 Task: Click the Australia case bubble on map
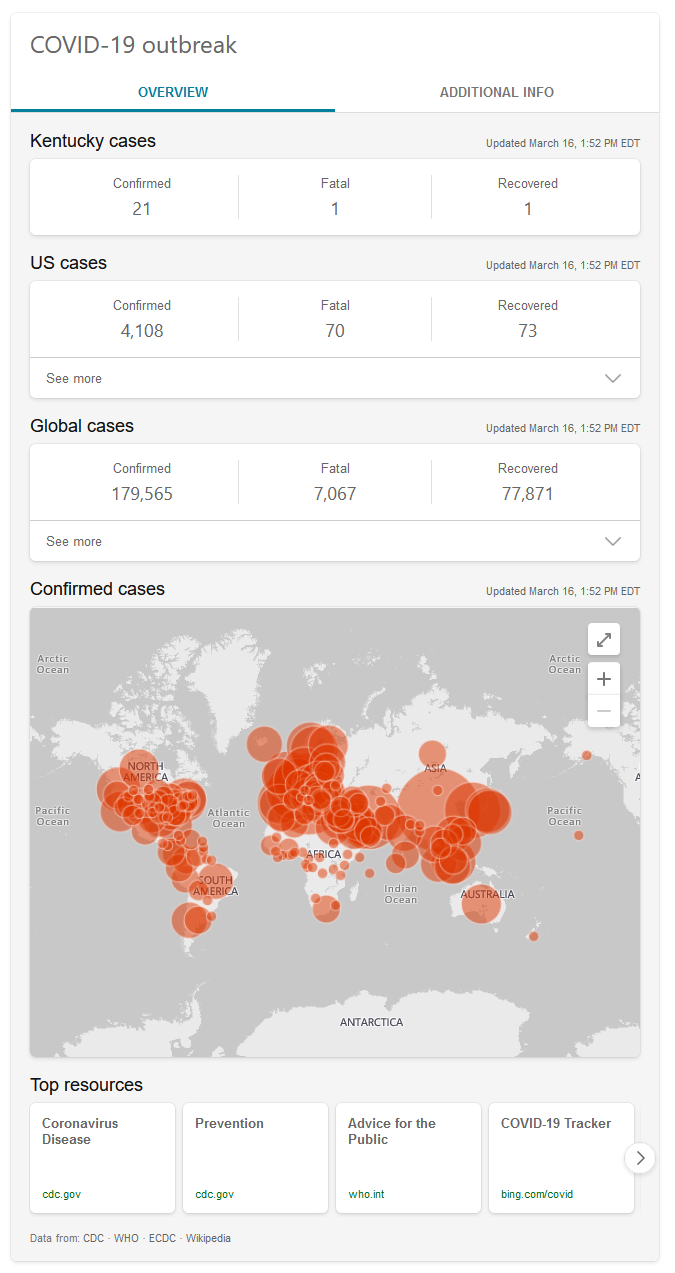coord(481,905)
